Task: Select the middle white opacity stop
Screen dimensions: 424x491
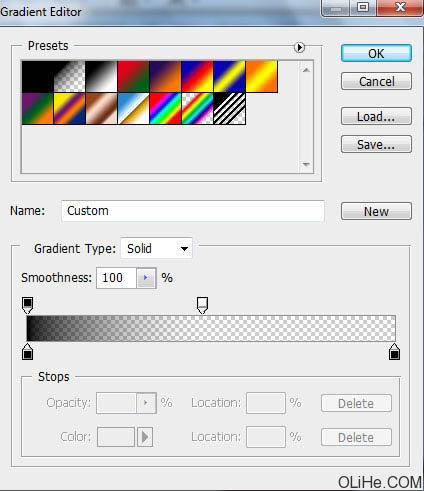Action: pos(202,305)
